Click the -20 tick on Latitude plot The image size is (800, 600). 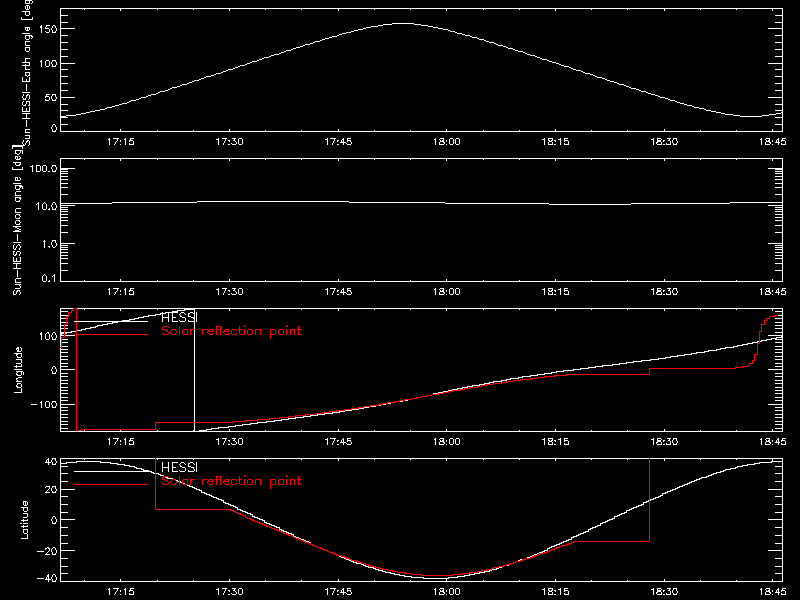click(x=47, y=551)
